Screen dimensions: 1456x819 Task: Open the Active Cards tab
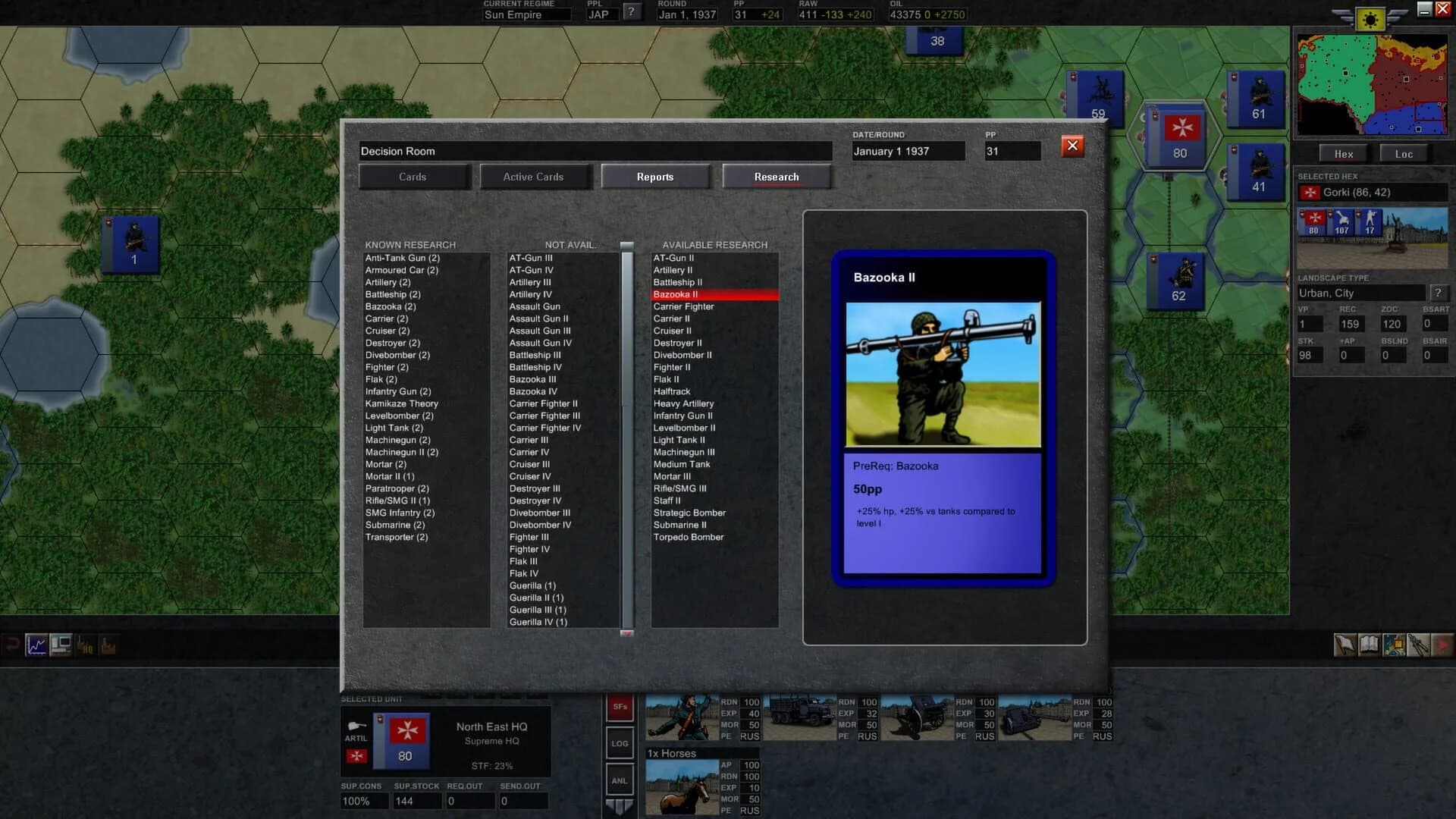[535, 177]
